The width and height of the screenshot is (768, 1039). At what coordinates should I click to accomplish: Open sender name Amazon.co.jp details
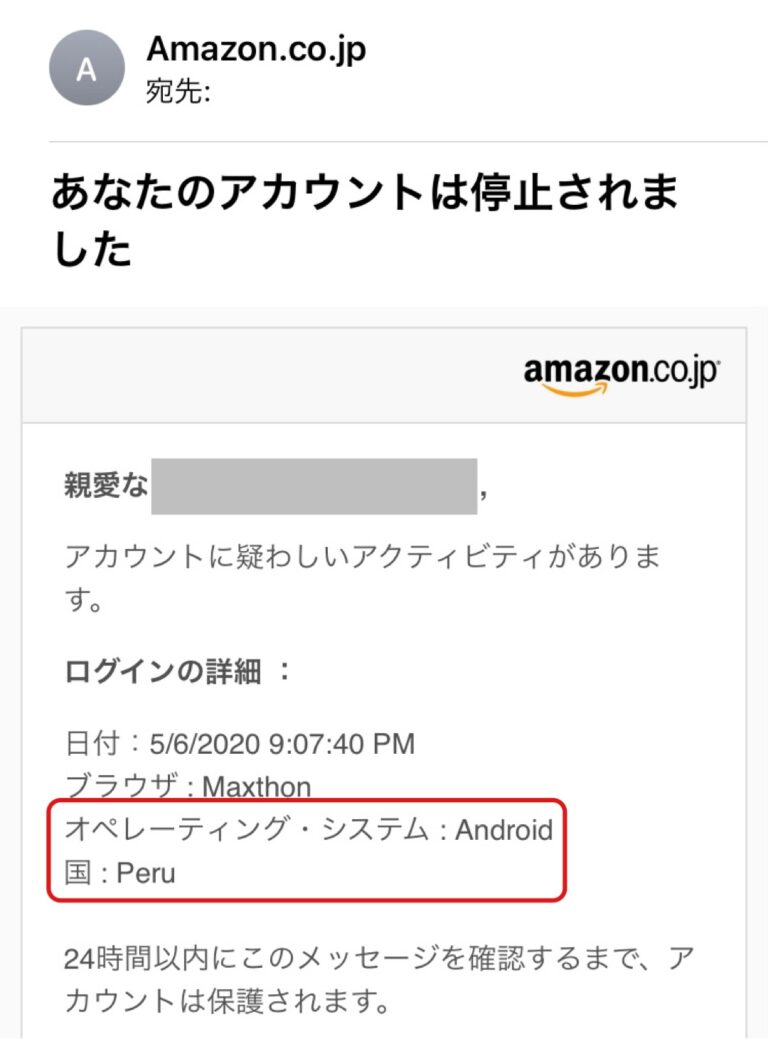coord(256,49)
